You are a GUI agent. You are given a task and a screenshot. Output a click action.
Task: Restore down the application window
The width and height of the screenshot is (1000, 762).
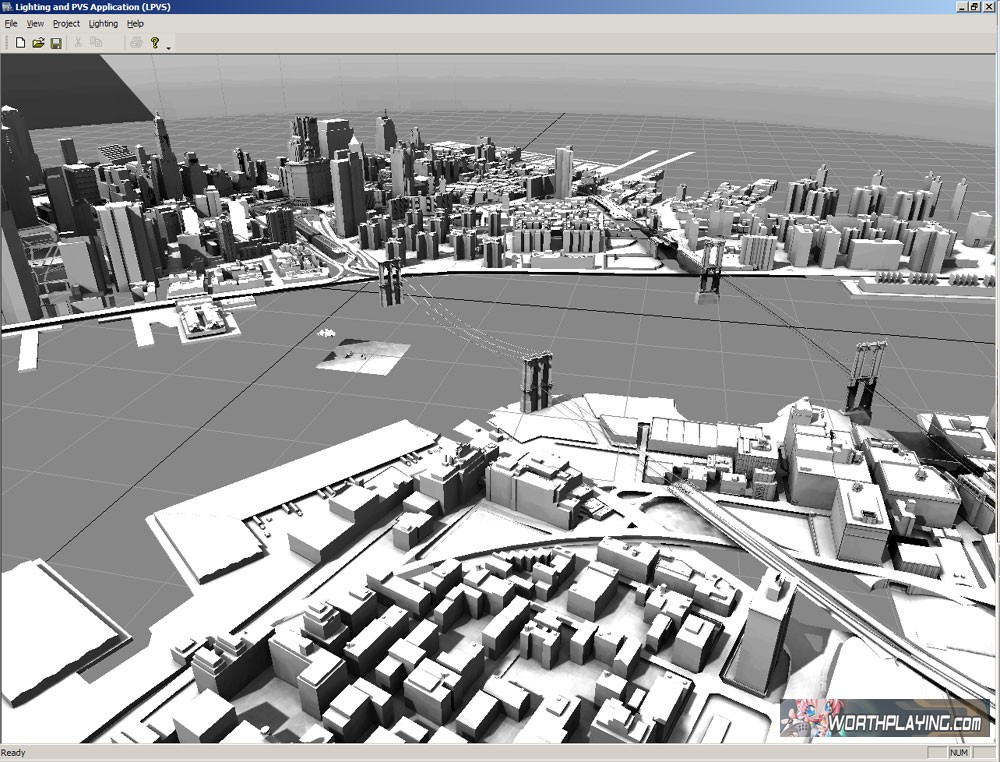975,7
